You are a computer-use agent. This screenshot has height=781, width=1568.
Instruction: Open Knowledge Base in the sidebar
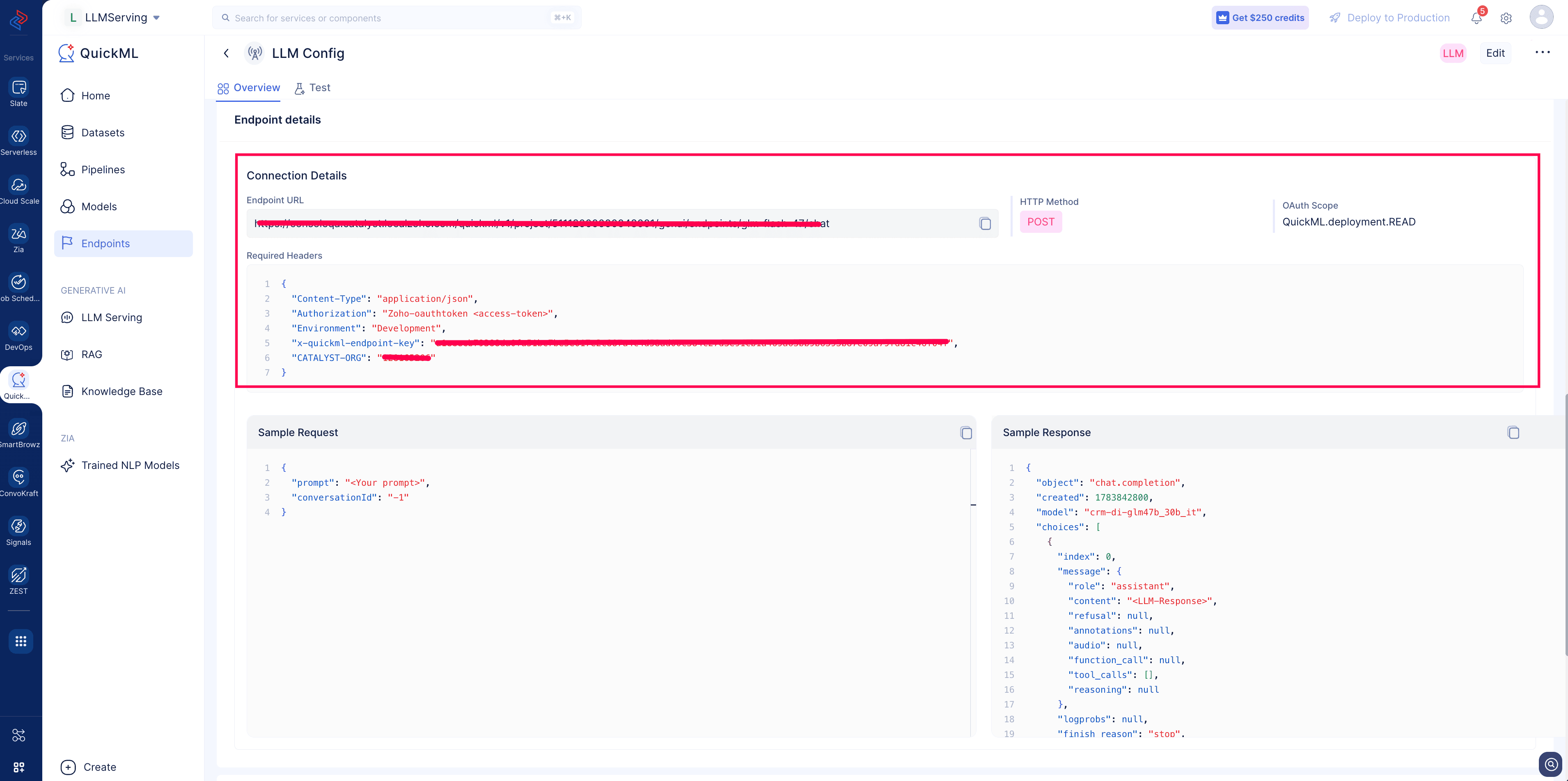click(123, 391)
